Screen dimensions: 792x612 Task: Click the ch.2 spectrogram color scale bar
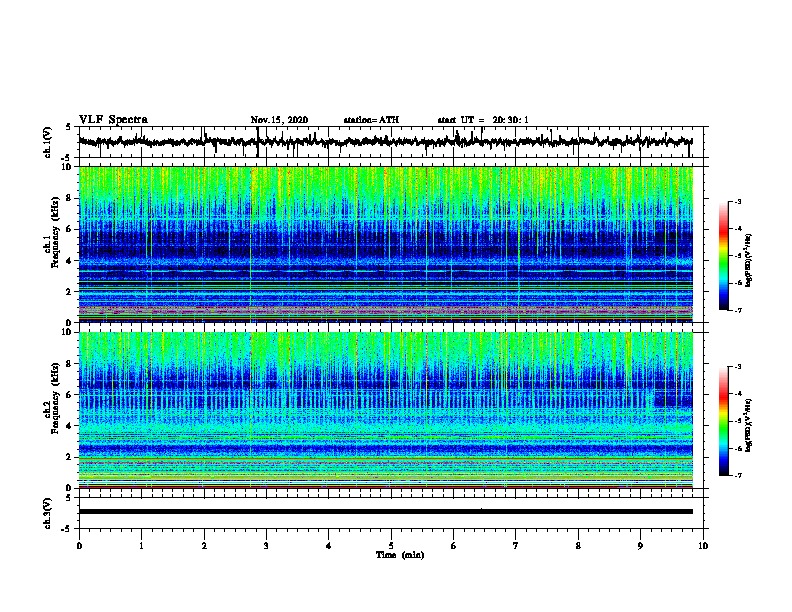coord(724,421)
